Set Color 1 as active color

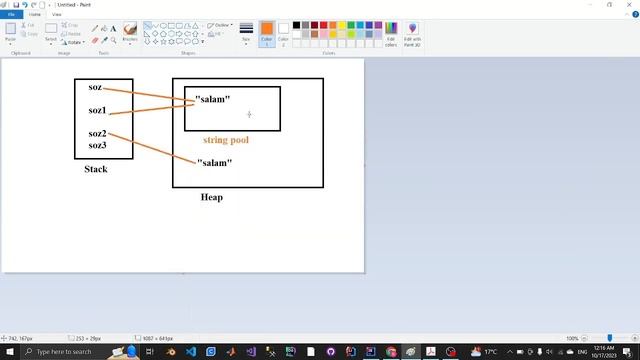click(x=267, y=34)
